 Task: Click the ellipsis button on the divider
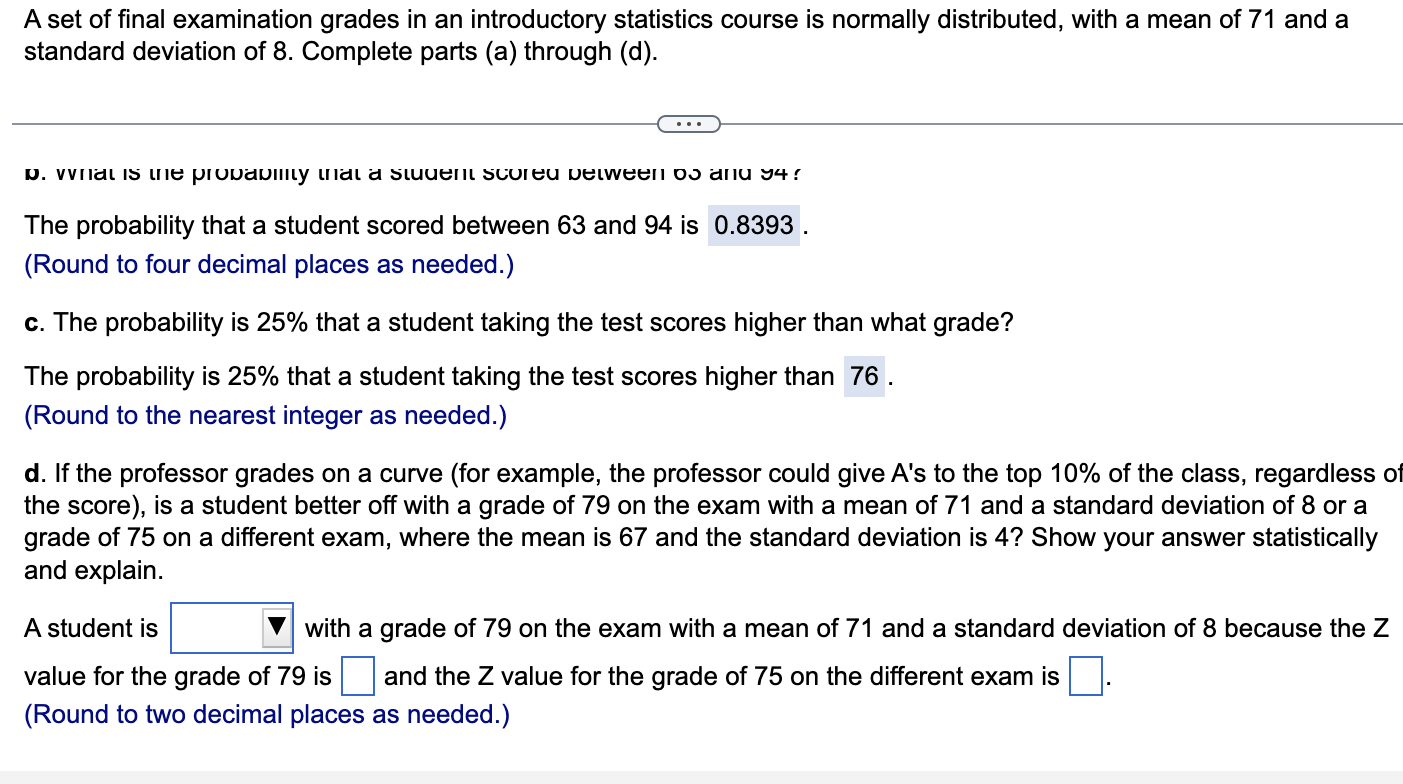coord(688,124)
